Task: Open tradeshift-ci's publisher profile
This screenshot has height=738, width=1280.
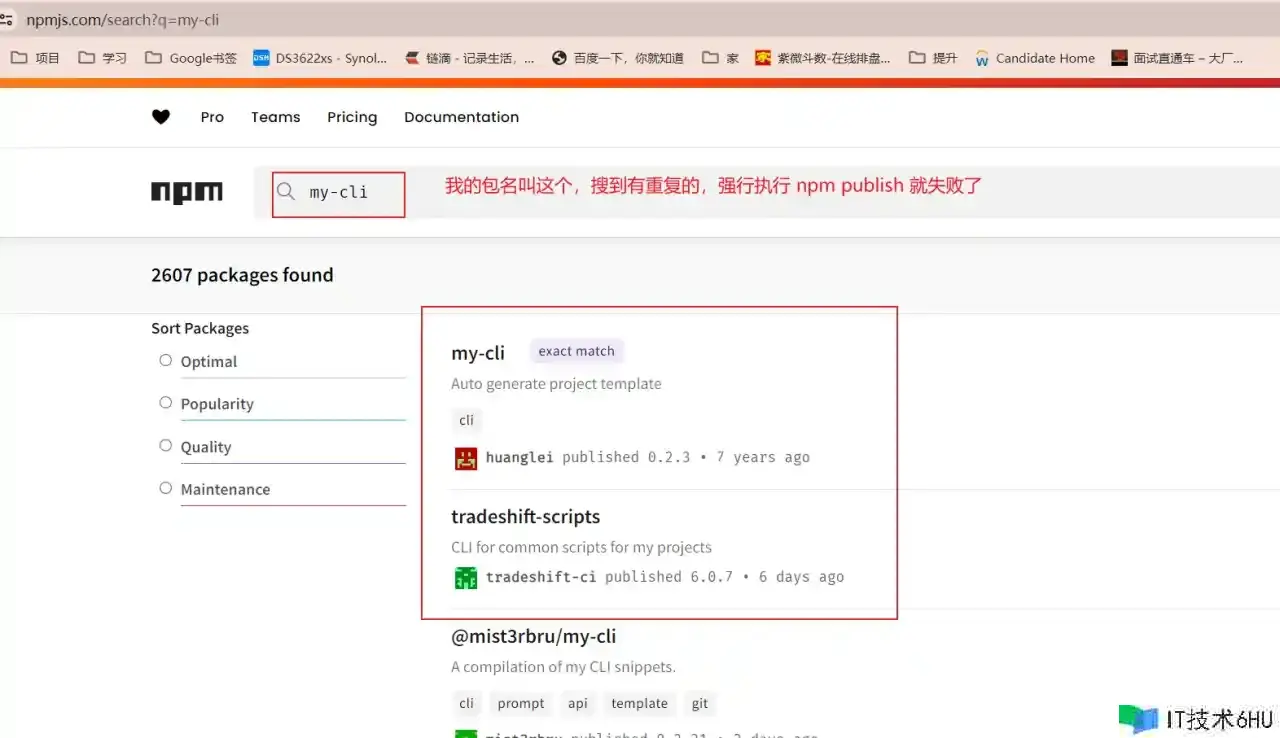Action: (541, 577)
